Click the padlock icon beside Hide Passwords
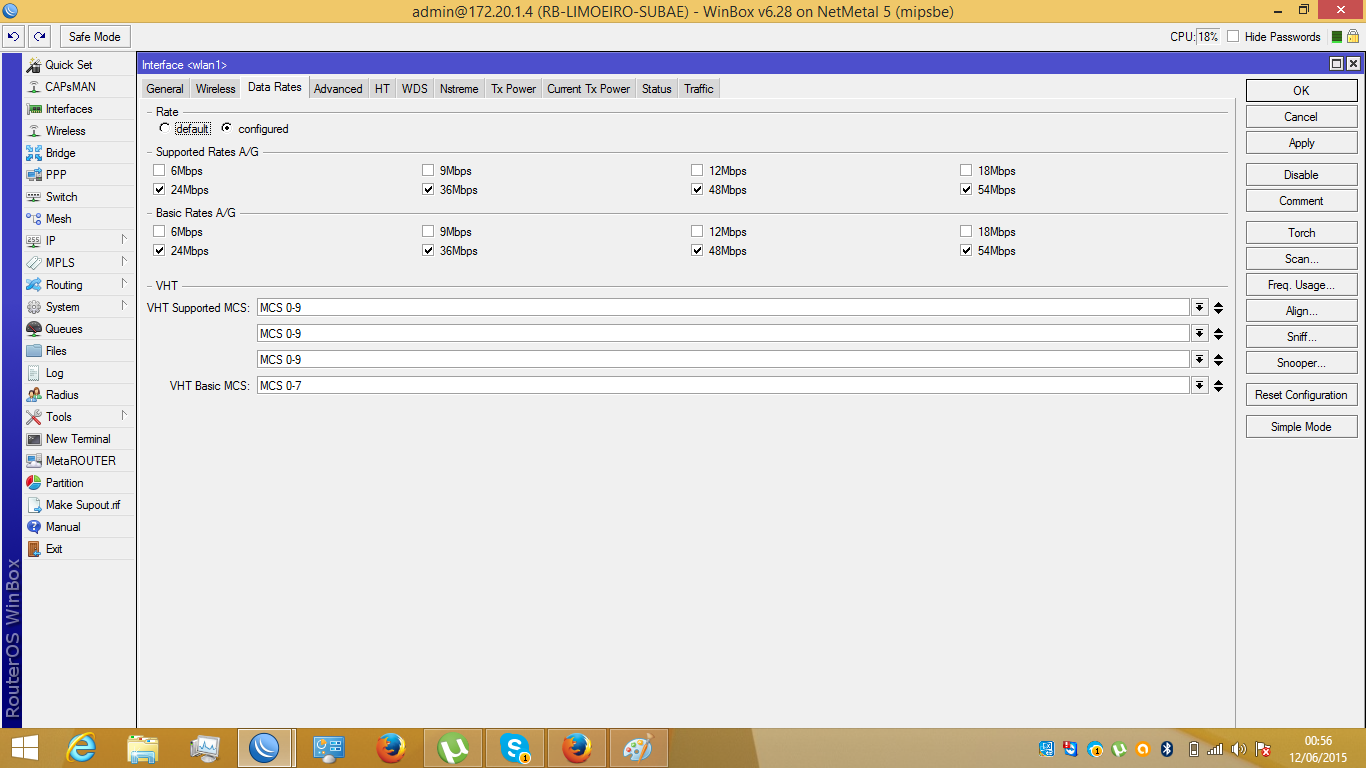 tap(1352, 37)
